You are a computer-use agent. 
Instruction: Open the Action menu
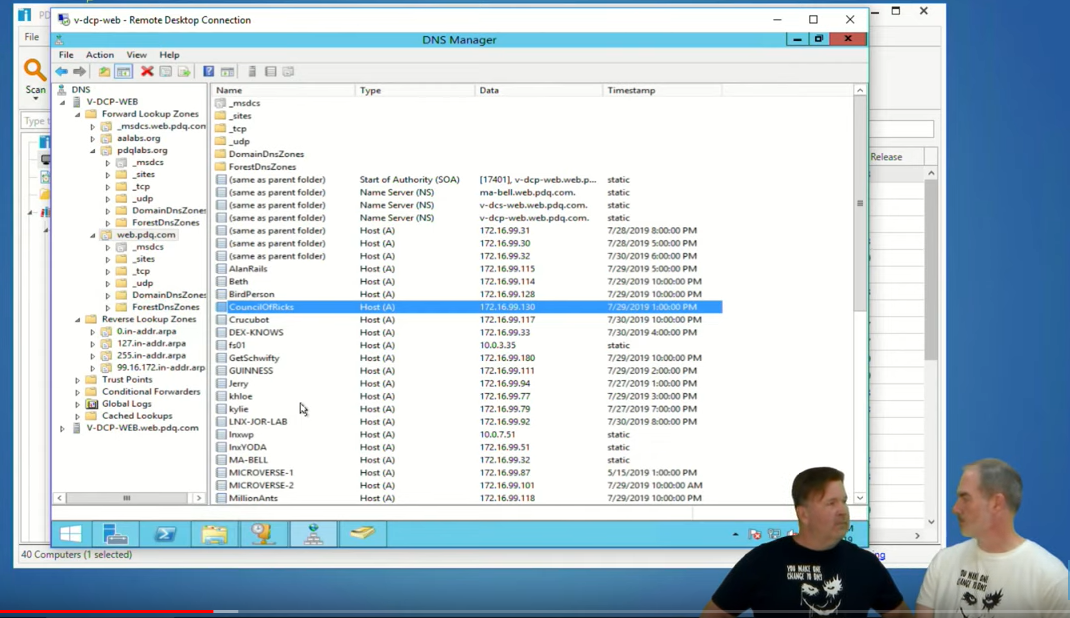[x=100, y=55]
